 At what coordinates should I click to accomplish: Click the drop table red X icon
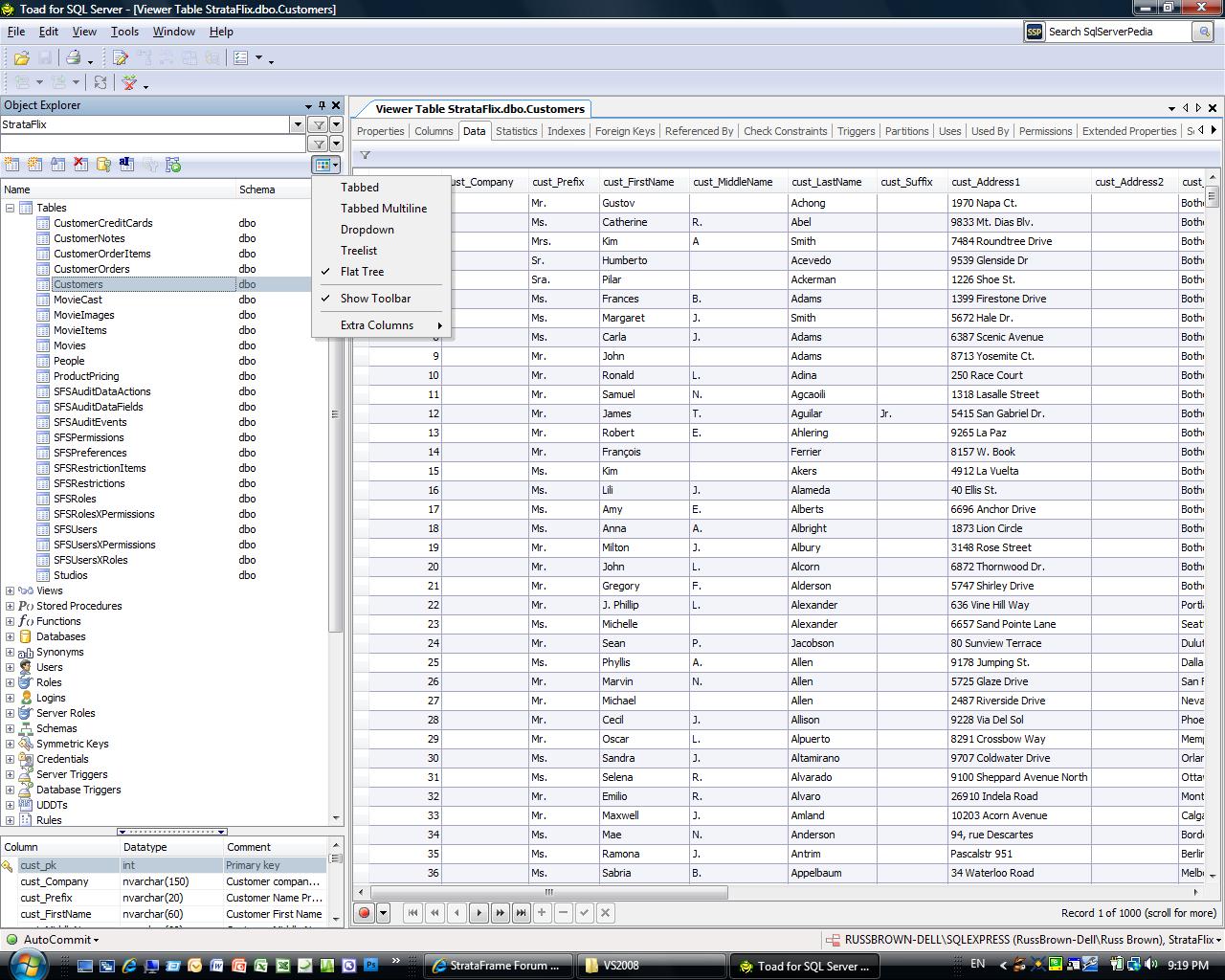point(80,165)
